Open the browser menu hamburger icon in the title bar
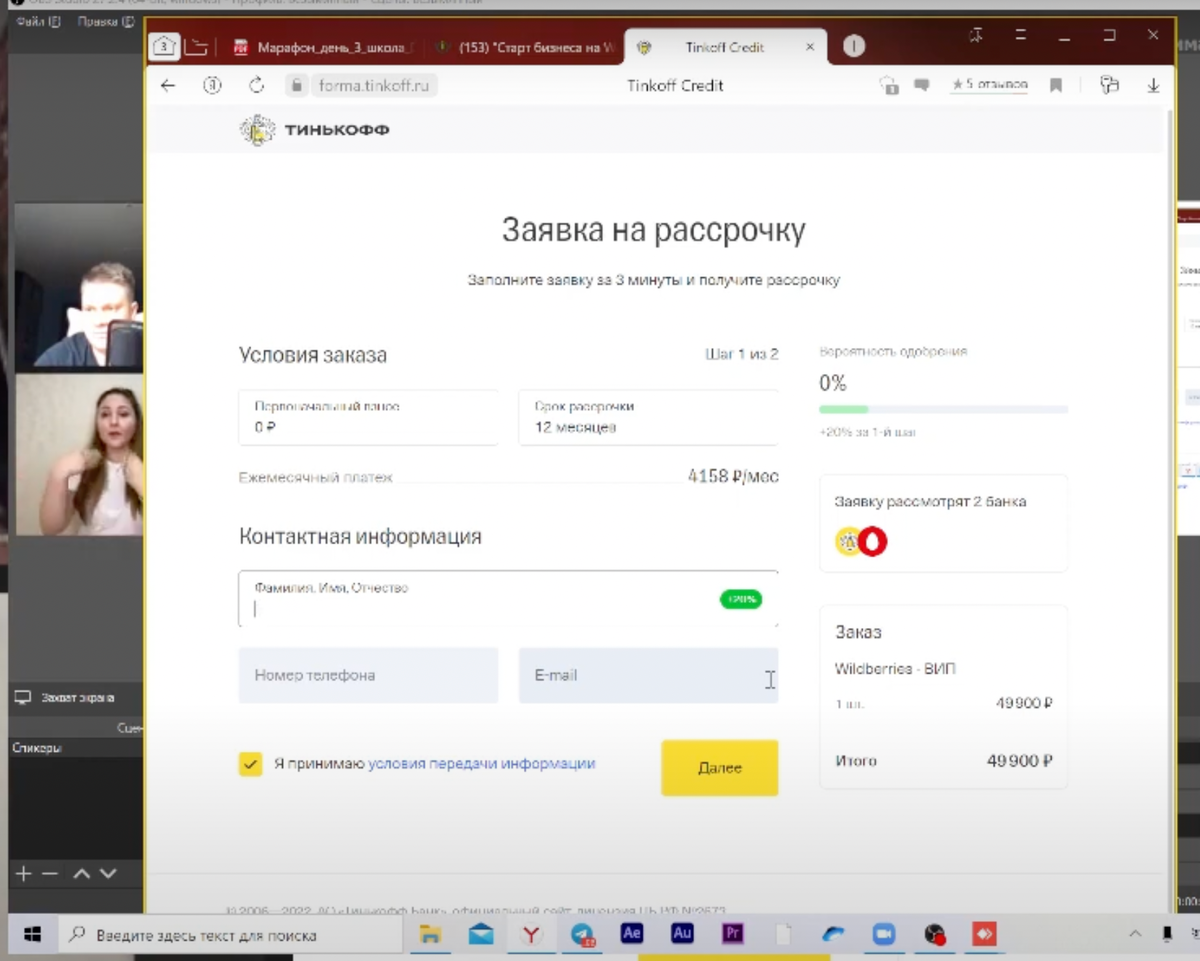 tap(1021, 35)
